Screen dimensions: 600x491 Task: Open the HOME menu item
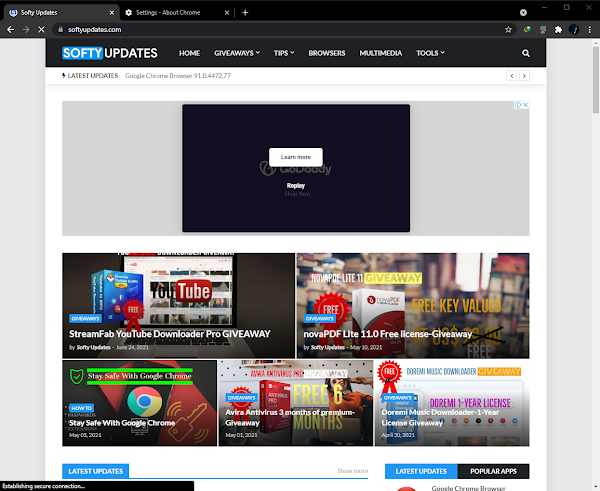(x=189, y=53)
